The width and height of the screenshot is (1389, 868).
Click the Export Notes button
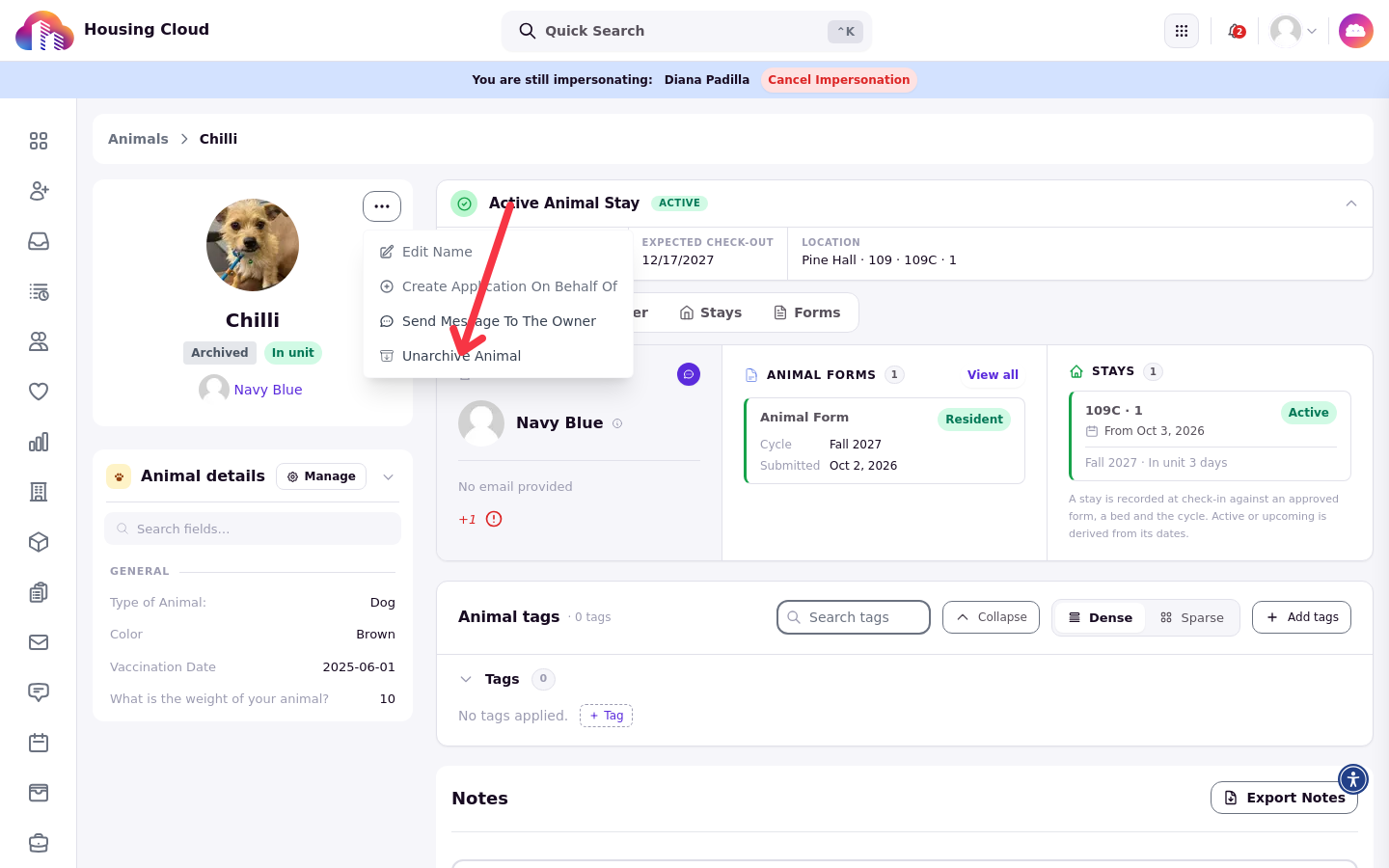(x=1284, y=798)
